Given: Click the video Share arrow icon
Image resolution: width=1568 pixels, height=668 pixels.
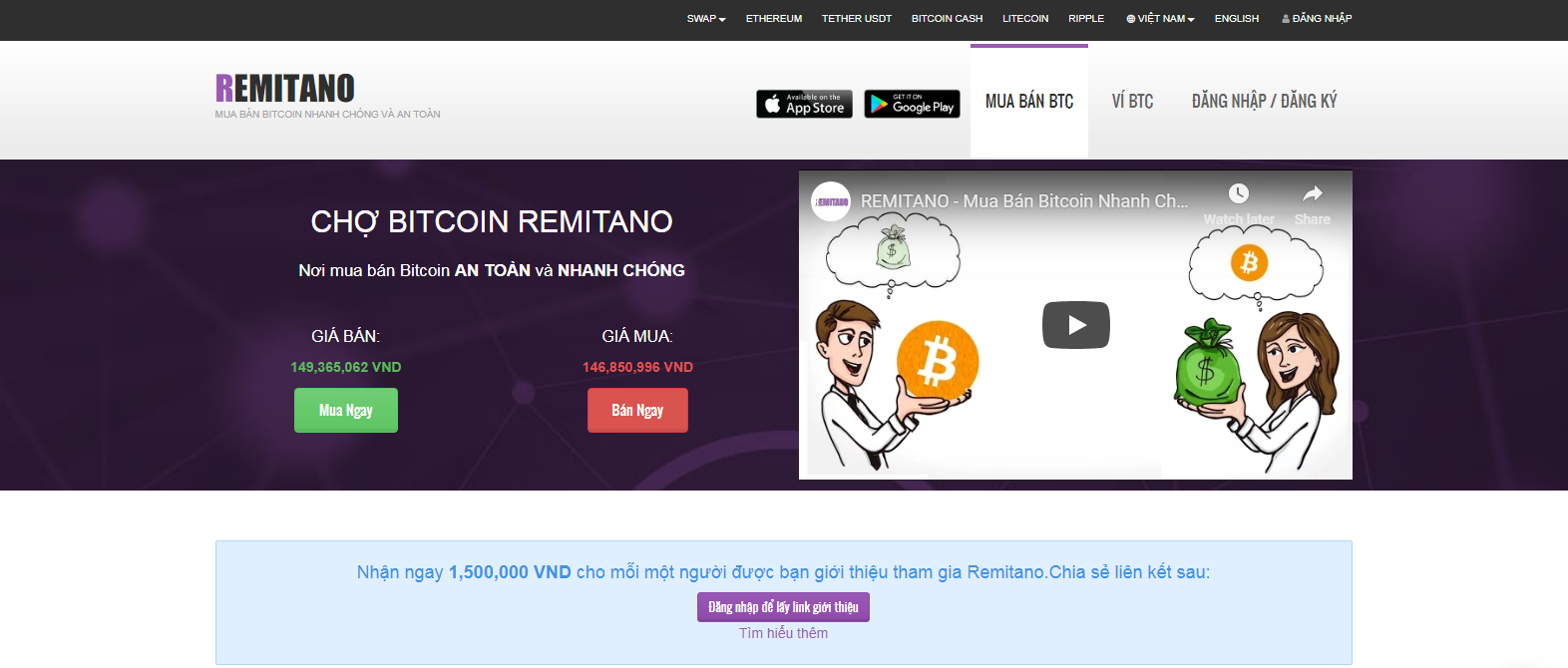Looking at the screenshot, I should 1313,193.
